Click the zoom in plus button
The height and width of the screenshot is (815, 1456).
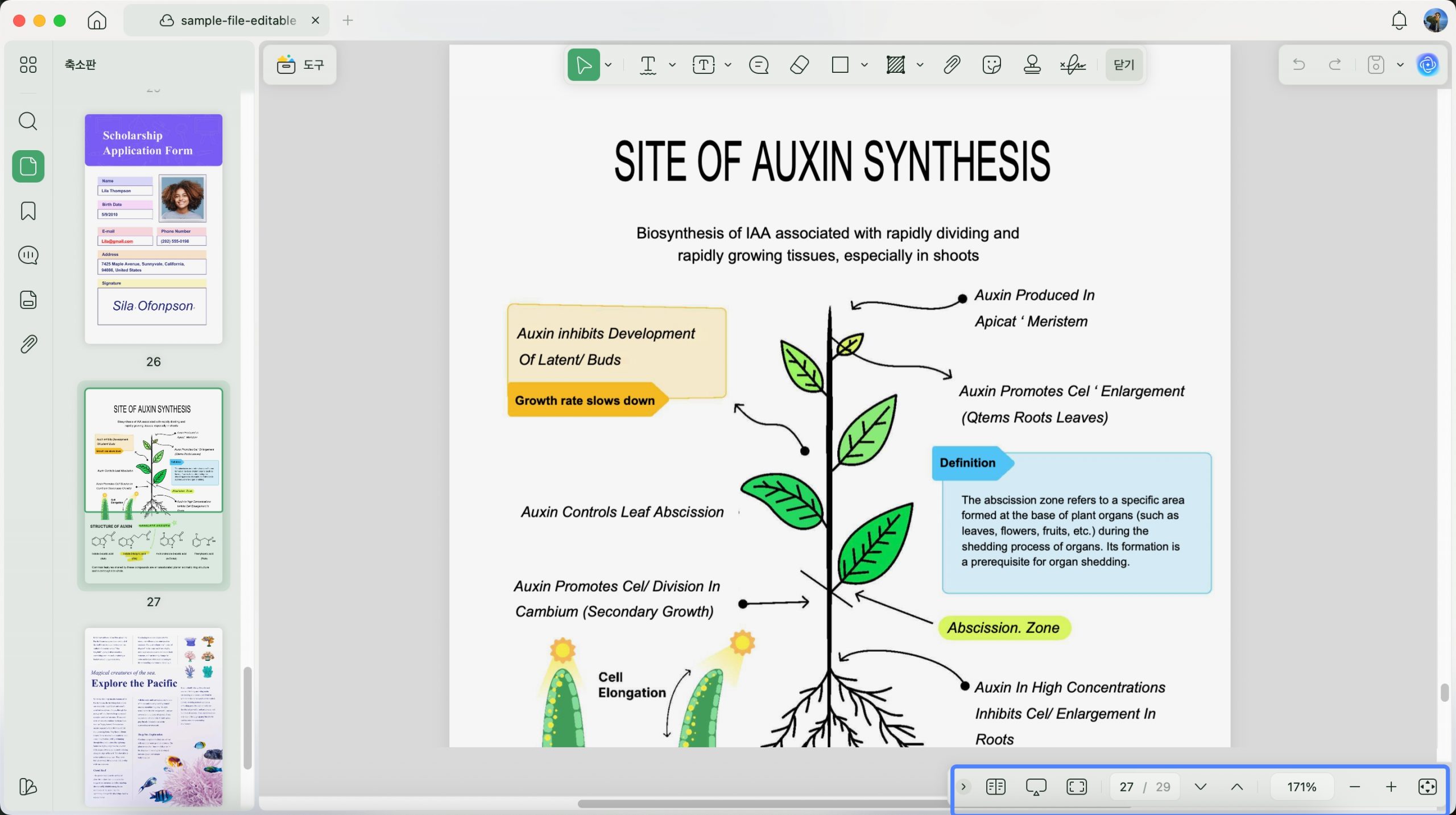pyautogui.click(x=1391, y=787)
